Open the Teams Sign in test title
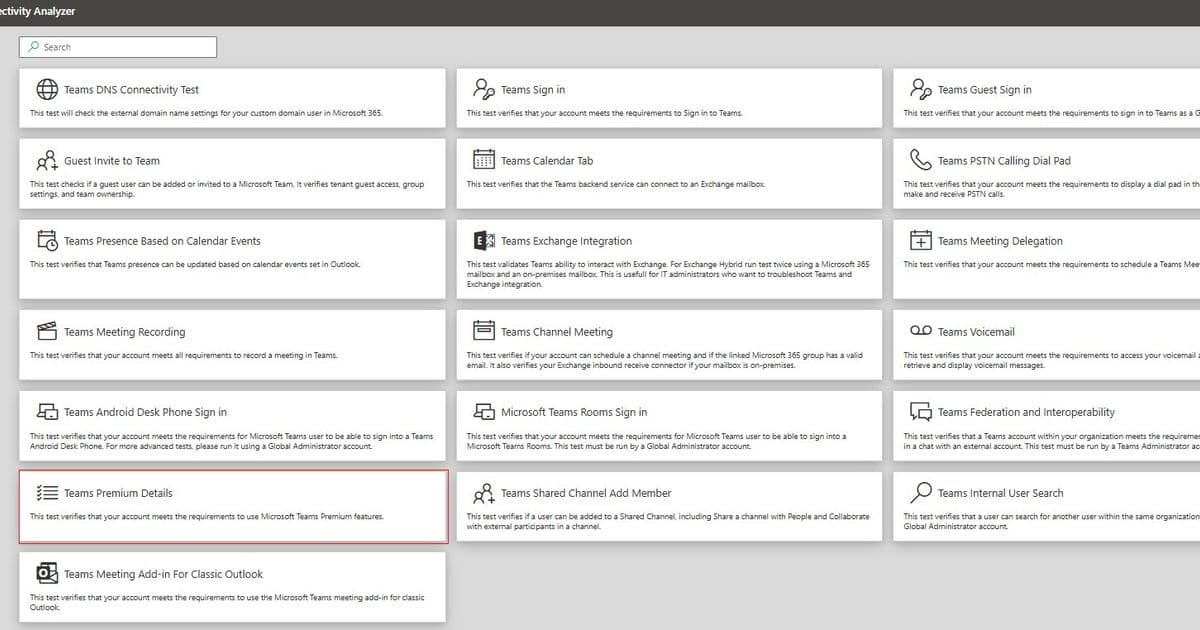1200x630 pixels. pyautogui.click(x=533, y=90)
